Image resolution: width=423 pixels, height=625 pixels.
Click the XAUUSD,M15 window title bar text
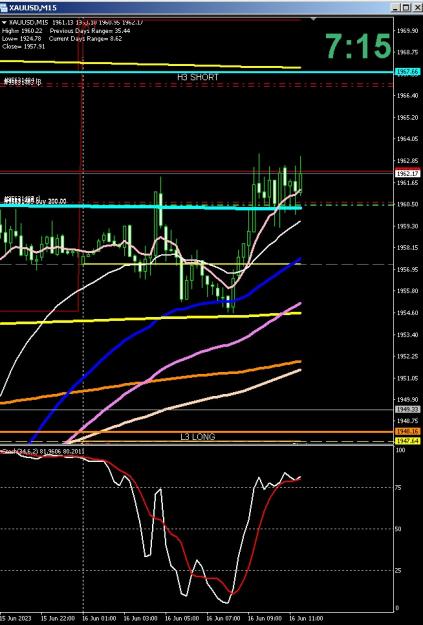tap(33, 8)
